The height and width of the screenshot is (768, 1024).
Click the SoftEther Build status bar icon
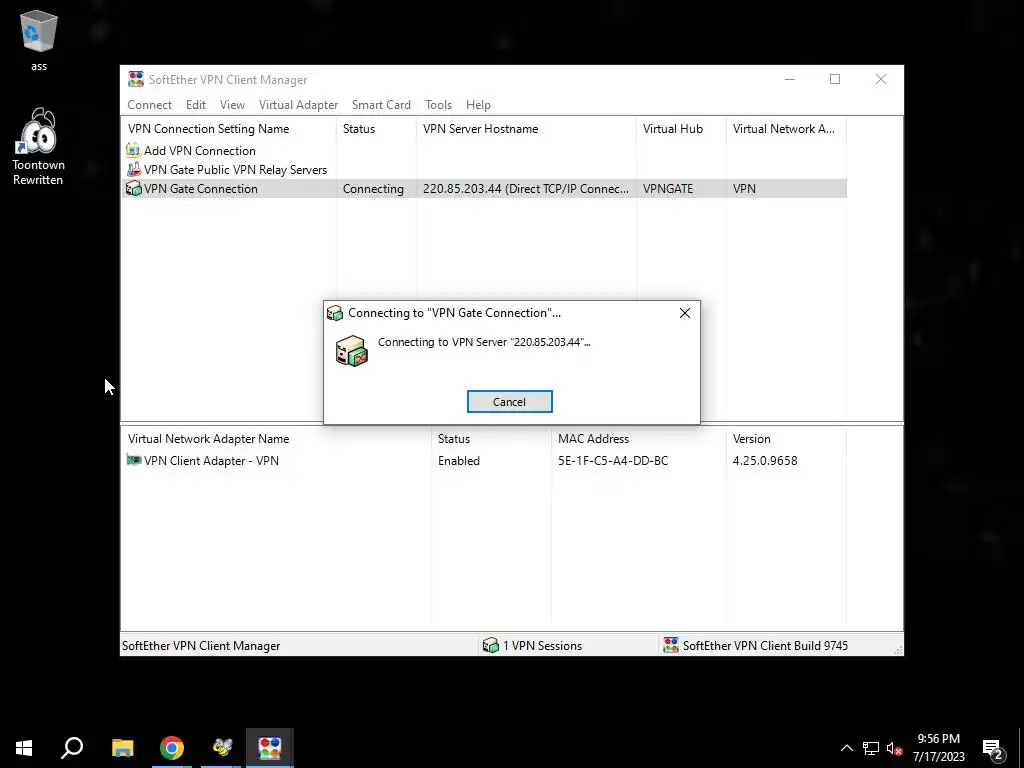[671, 645]
